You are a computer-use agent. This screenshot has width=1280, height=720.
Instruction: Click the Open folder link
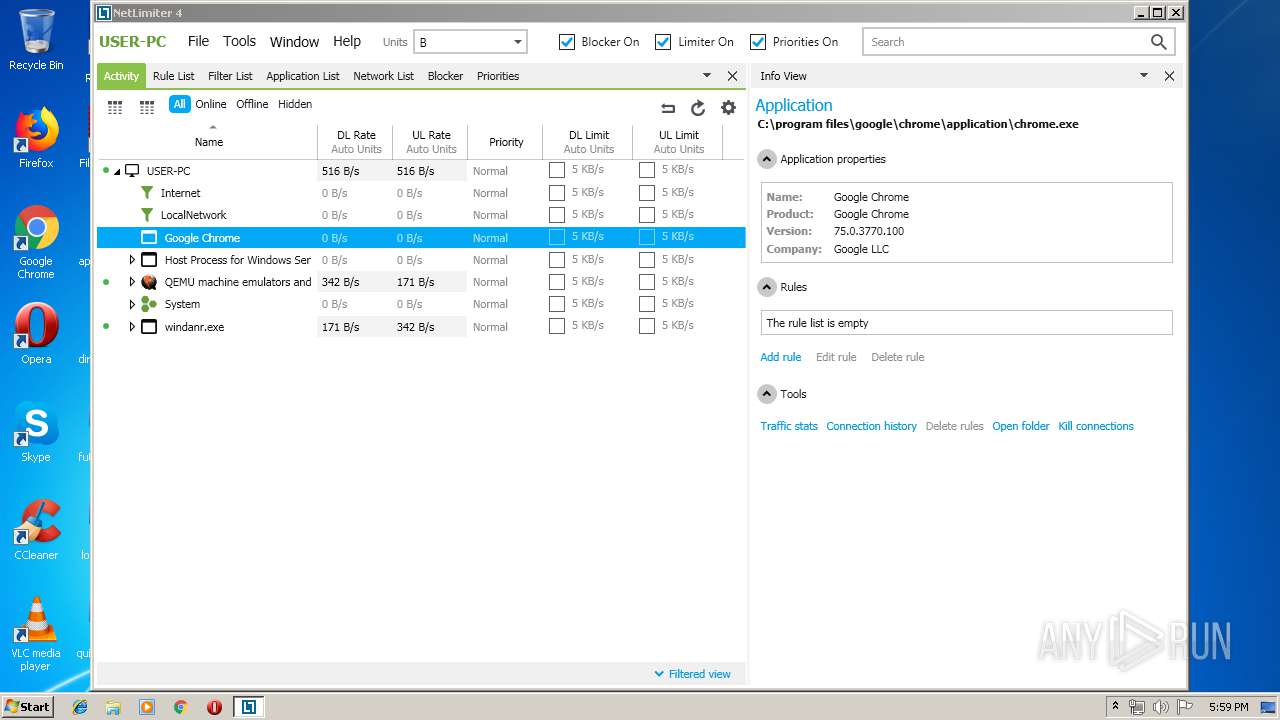pos(1021,426)
